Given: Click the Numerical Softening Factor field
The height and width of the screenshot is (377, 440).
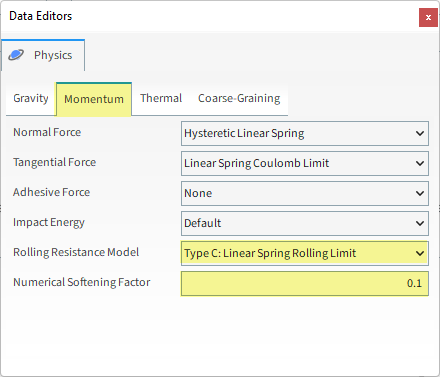Looking at the screenshot, I should [x=305, y=283].
